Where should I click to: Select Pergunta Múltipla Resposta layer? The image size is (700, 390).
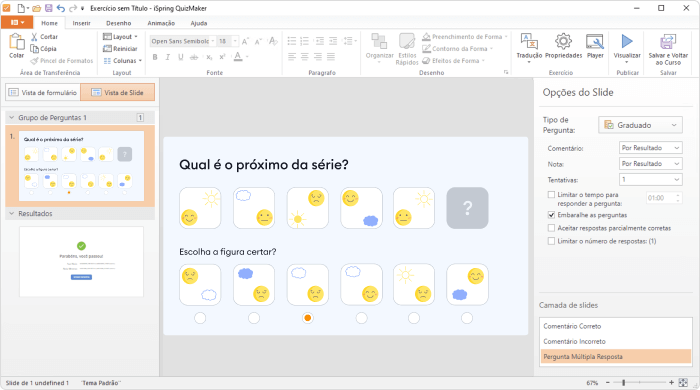(x=616, y=357)
